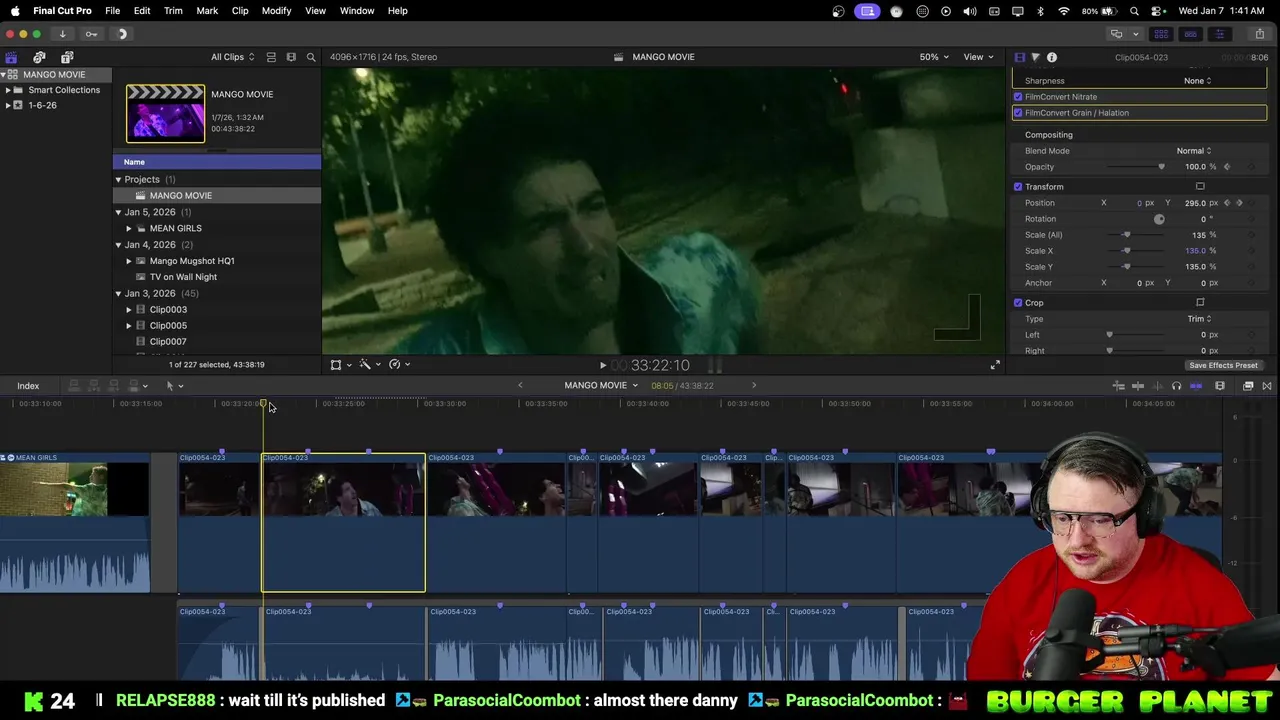Open the Transitions browser icon
The width and height of the screenshot is (1280, 720).
pos(1267,386)
